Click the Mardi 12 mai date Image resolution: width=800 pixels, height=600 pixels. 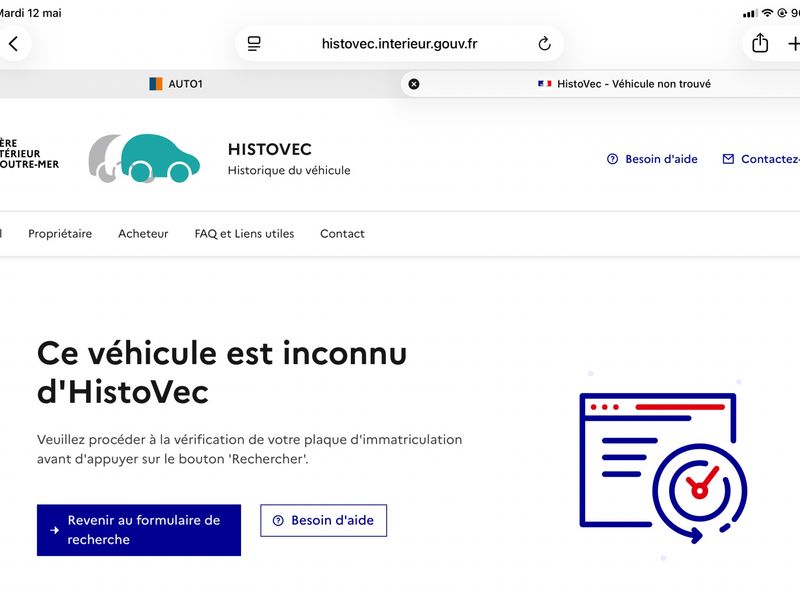[x=31, y=13]
